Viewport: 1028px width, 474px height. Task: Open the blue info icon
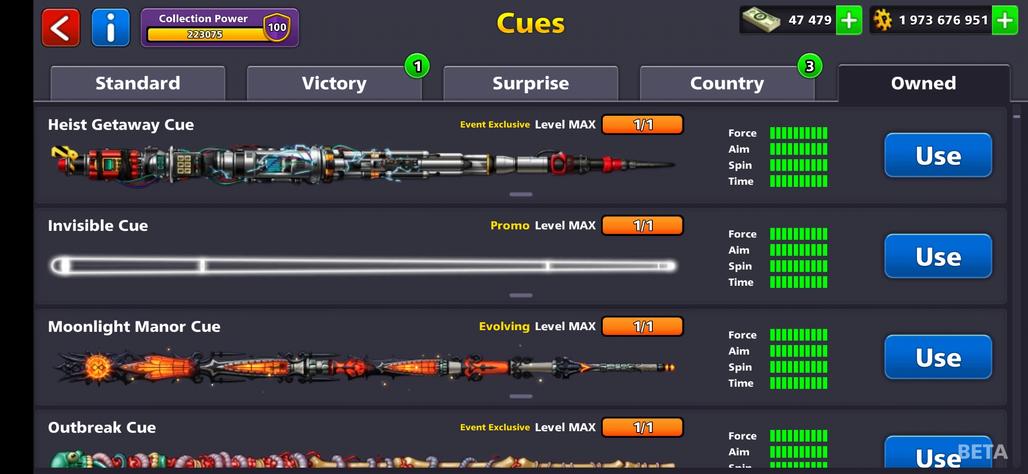[111, 28]
